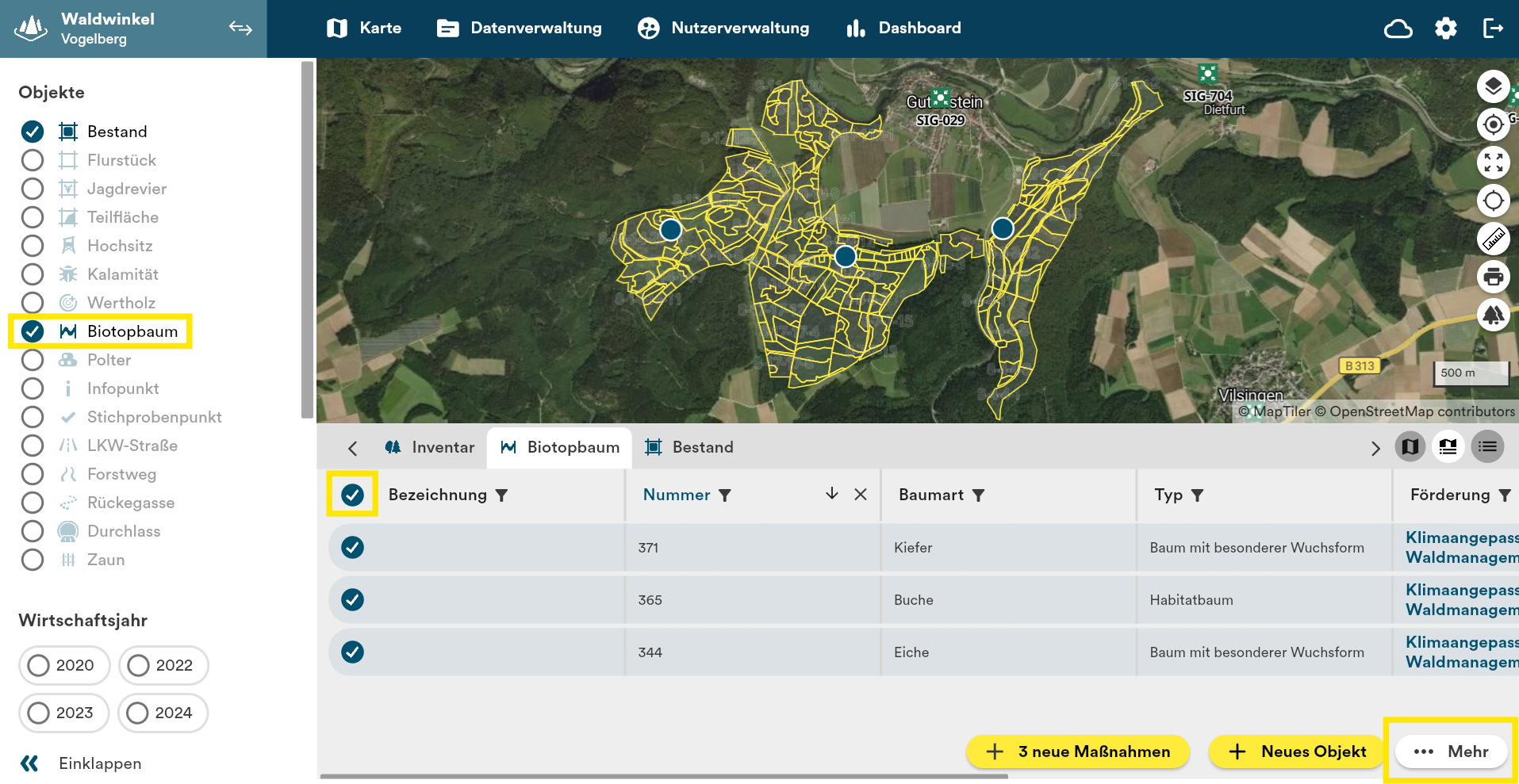Screen dimensions: 1519x784
Task: Open the Baumart column filter
Action: pyautogui.click(x=979, y=495)
